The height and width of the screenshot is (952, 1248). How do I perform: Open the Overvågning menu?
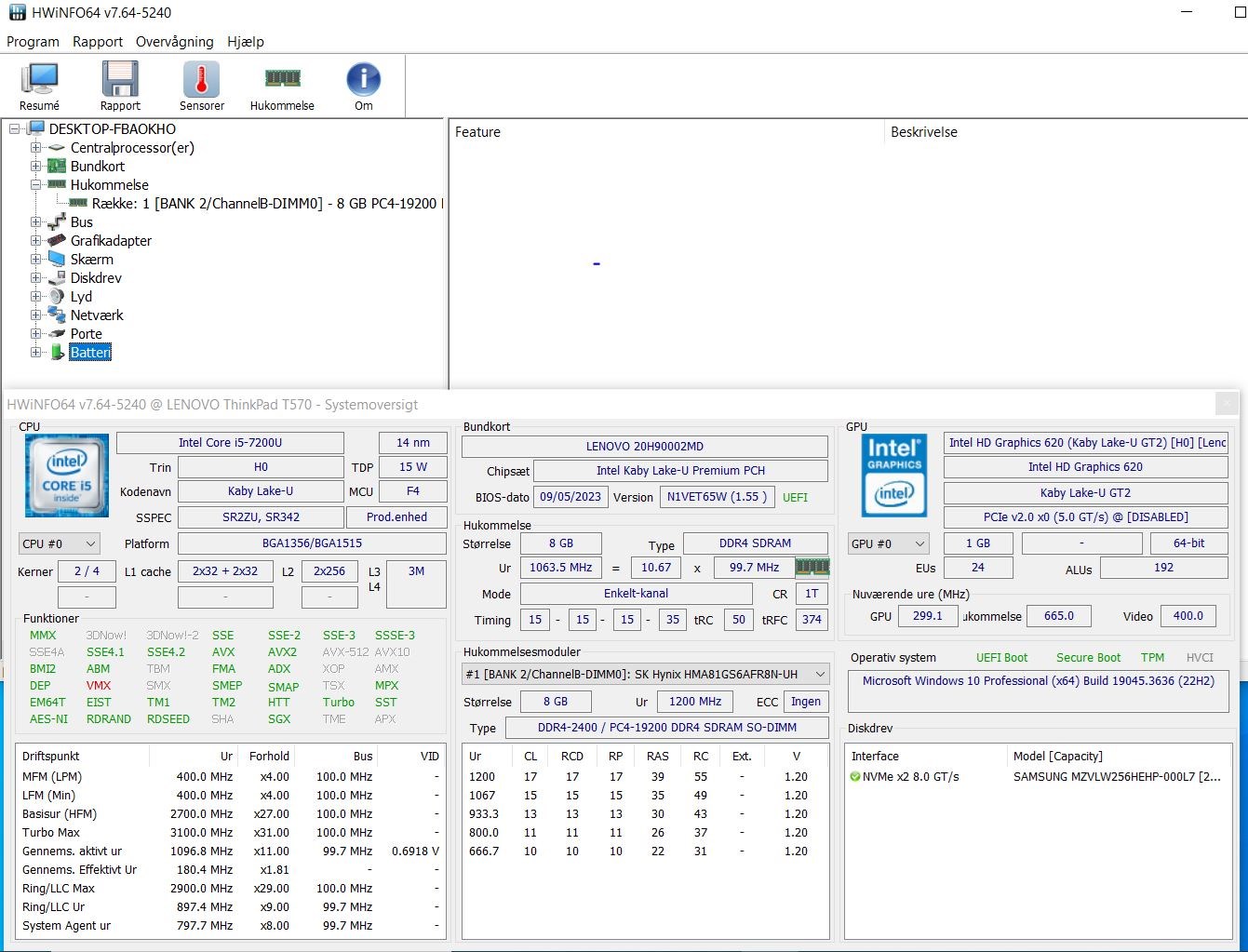175,42
